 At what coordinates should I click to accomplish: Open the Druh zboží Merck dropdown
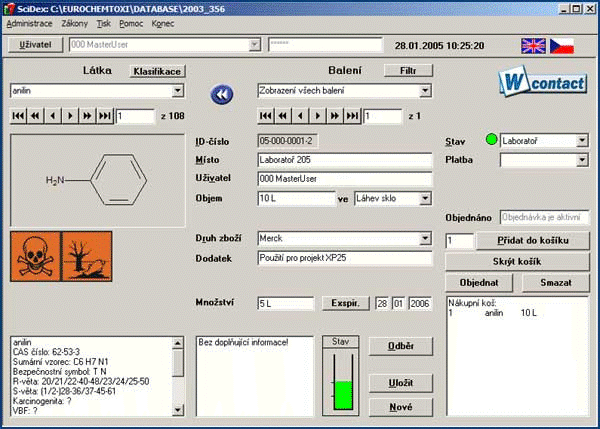pos(424,239)
